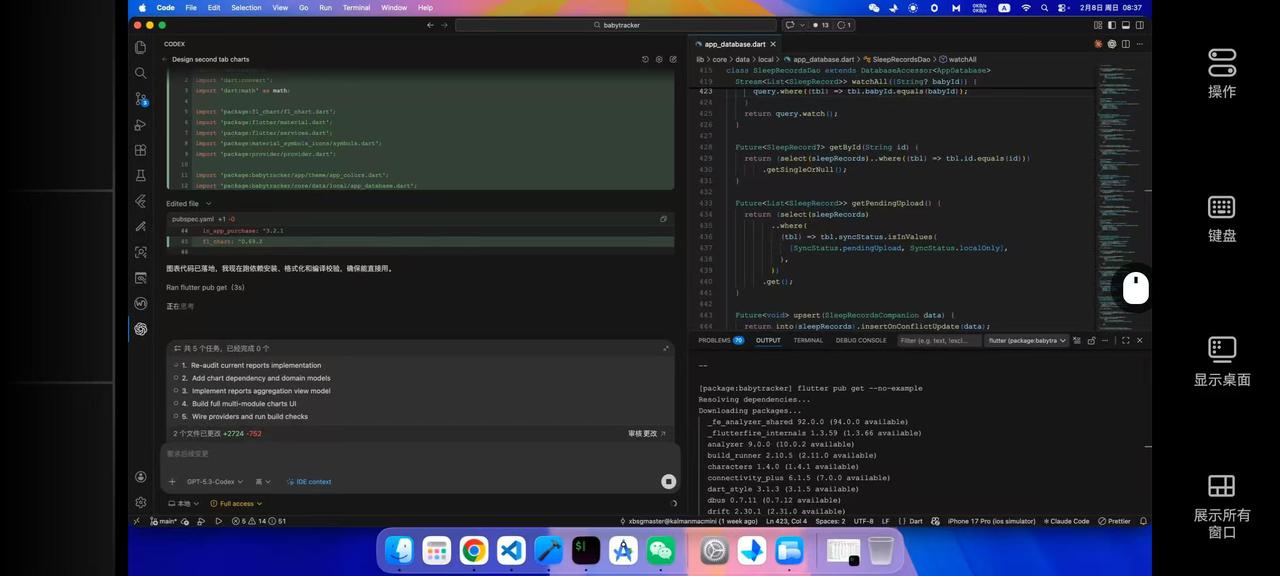Toggle IDE context in Codex input

click(x=309, y=482)
